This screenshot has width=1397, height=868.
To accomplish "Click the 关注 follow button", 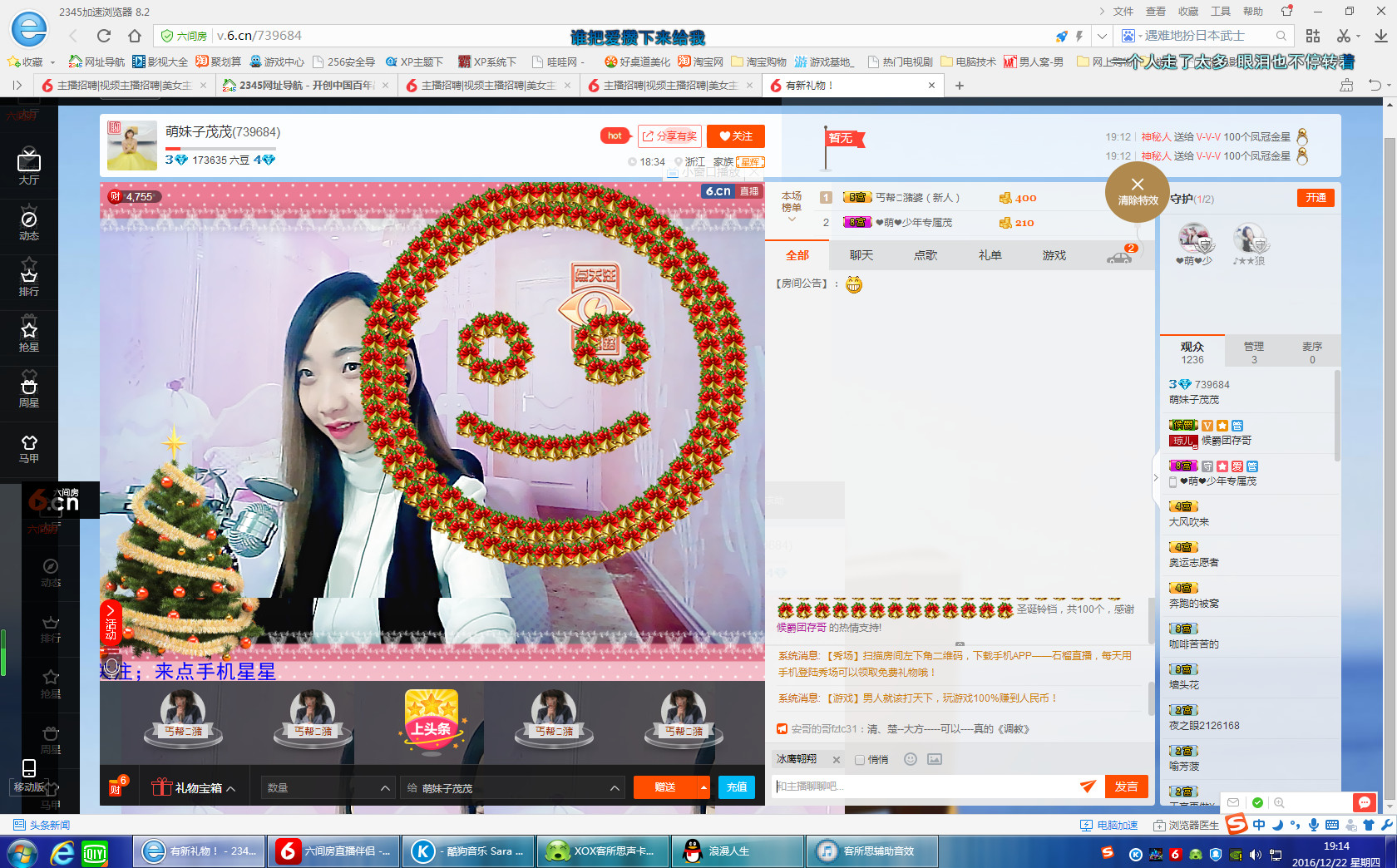I will click(x=736, y=136).
